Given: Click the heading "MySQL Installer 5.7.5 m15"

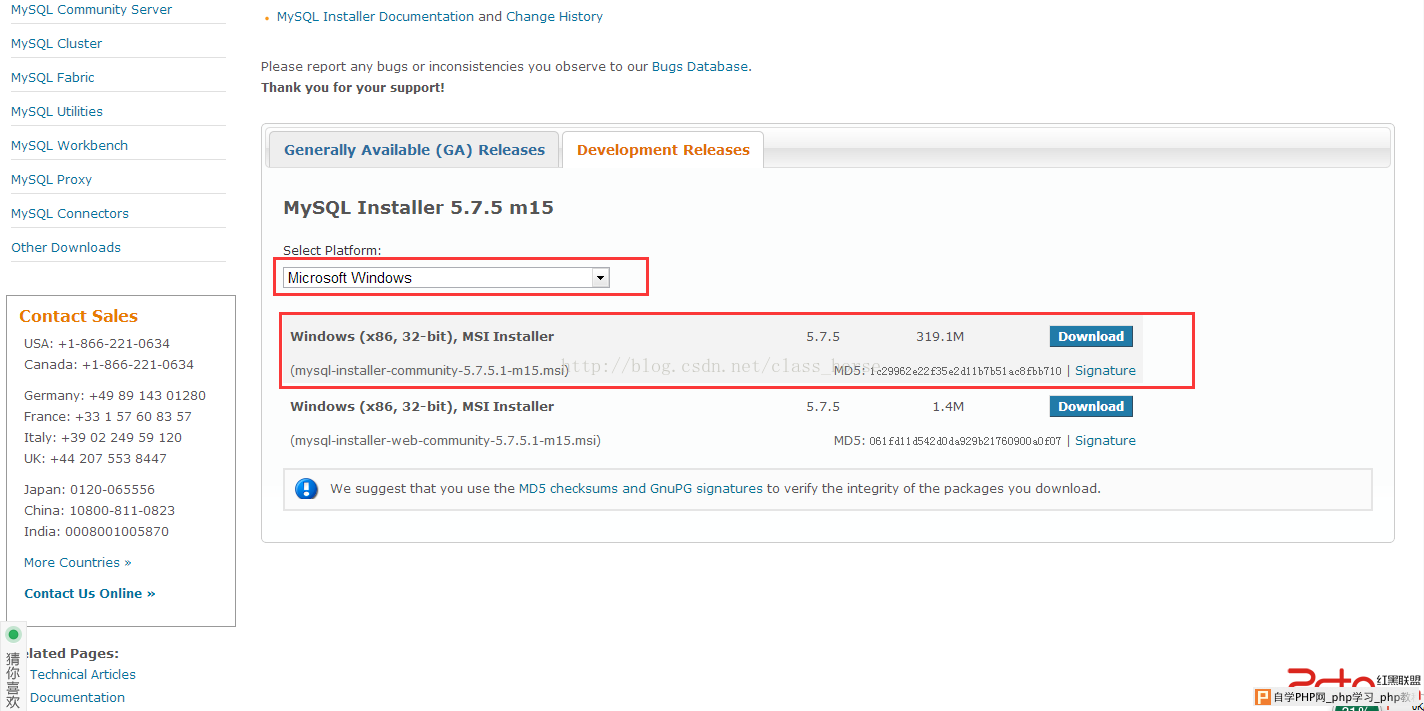Looking at the screenshot, I should (x=418, y=208).
